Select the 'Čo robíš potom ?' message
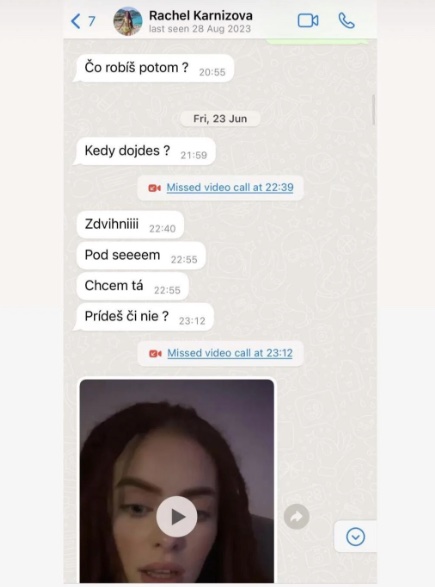The image size is (435, 587). tap(154, 68)
